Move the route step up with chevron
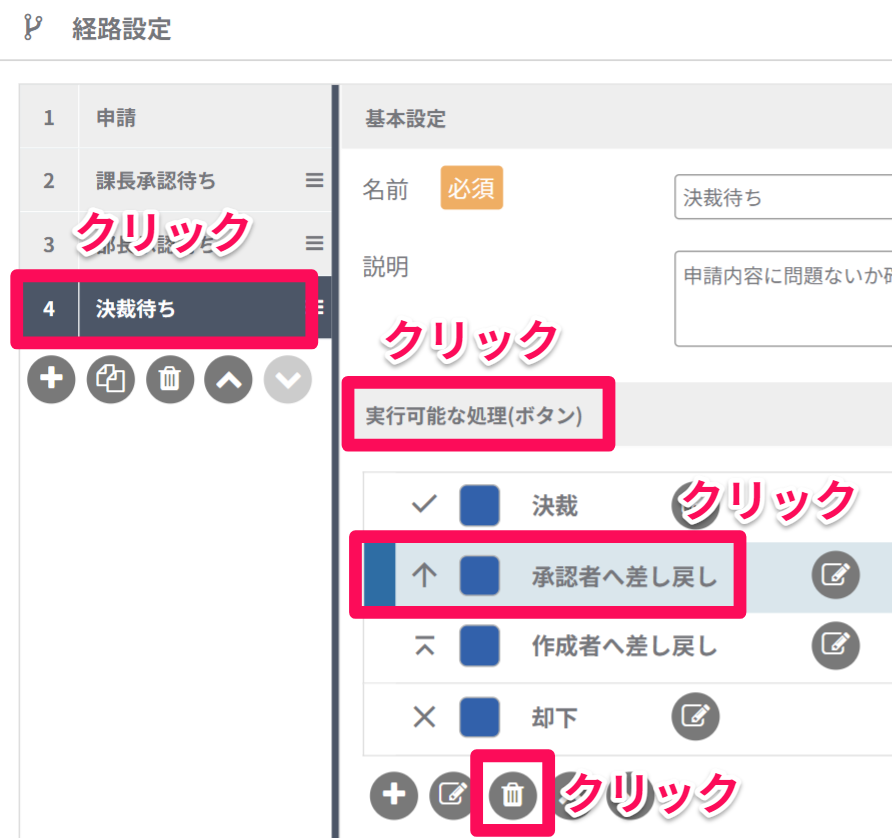Image resolution: width=892 pixels, height=838 pixels. click(x=229, y=379)
